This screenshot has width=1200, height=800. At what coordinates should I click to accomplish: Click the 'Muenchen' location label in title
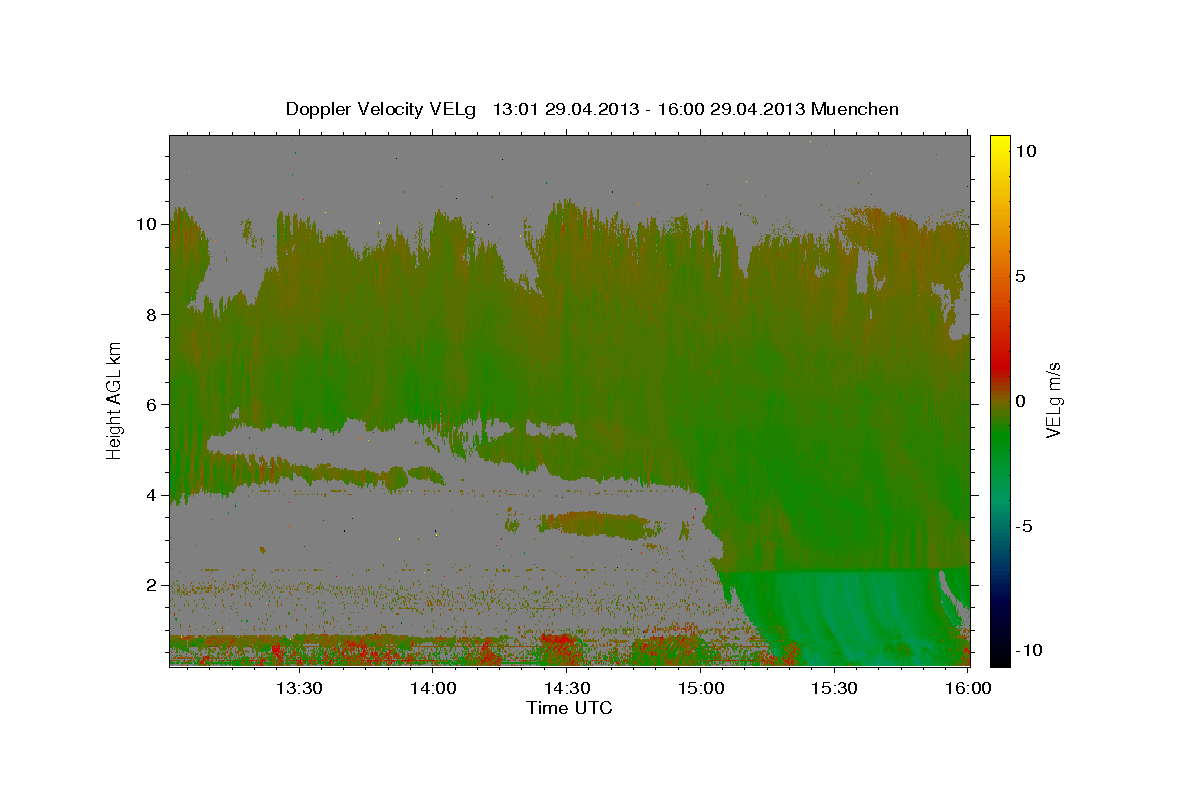point(855,109)
